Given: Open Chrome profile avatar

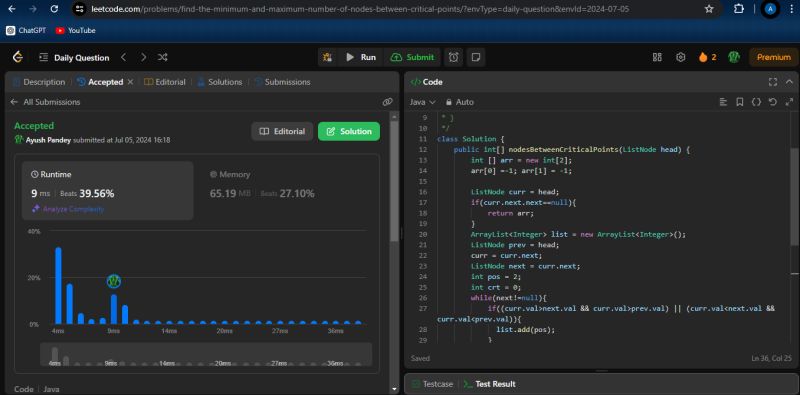Looking at the screenshot, I should coord(770,9).
